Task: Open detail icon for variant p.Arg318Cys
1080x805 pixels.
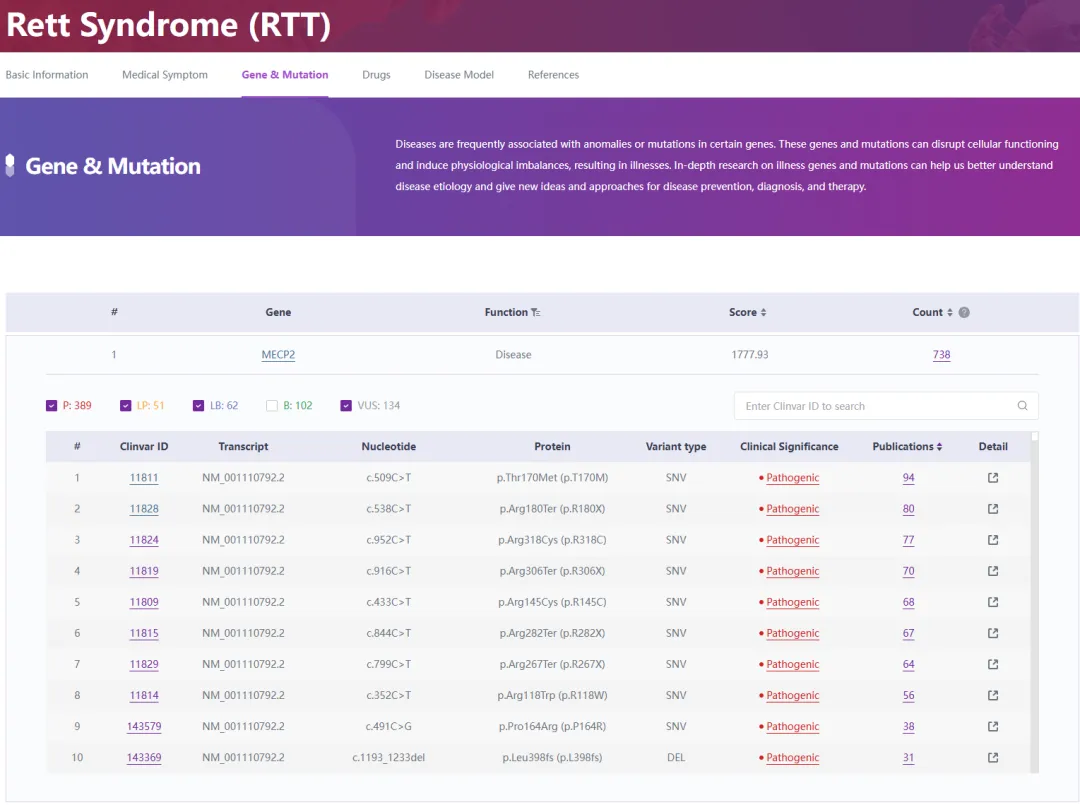Action: [x=993, y=540]
